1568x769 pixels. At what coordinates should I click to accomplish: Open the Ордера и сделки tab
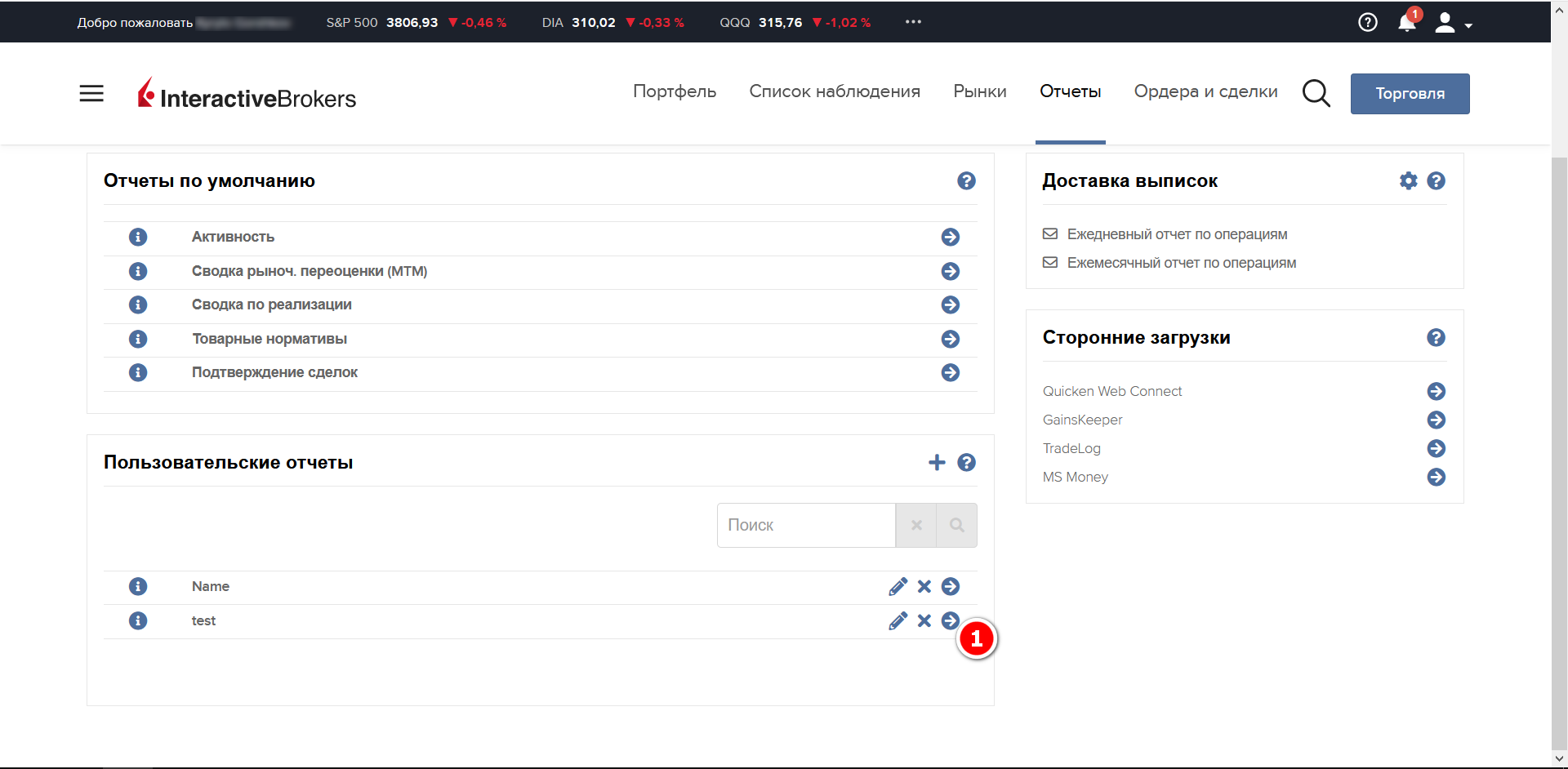(1205, 91)
